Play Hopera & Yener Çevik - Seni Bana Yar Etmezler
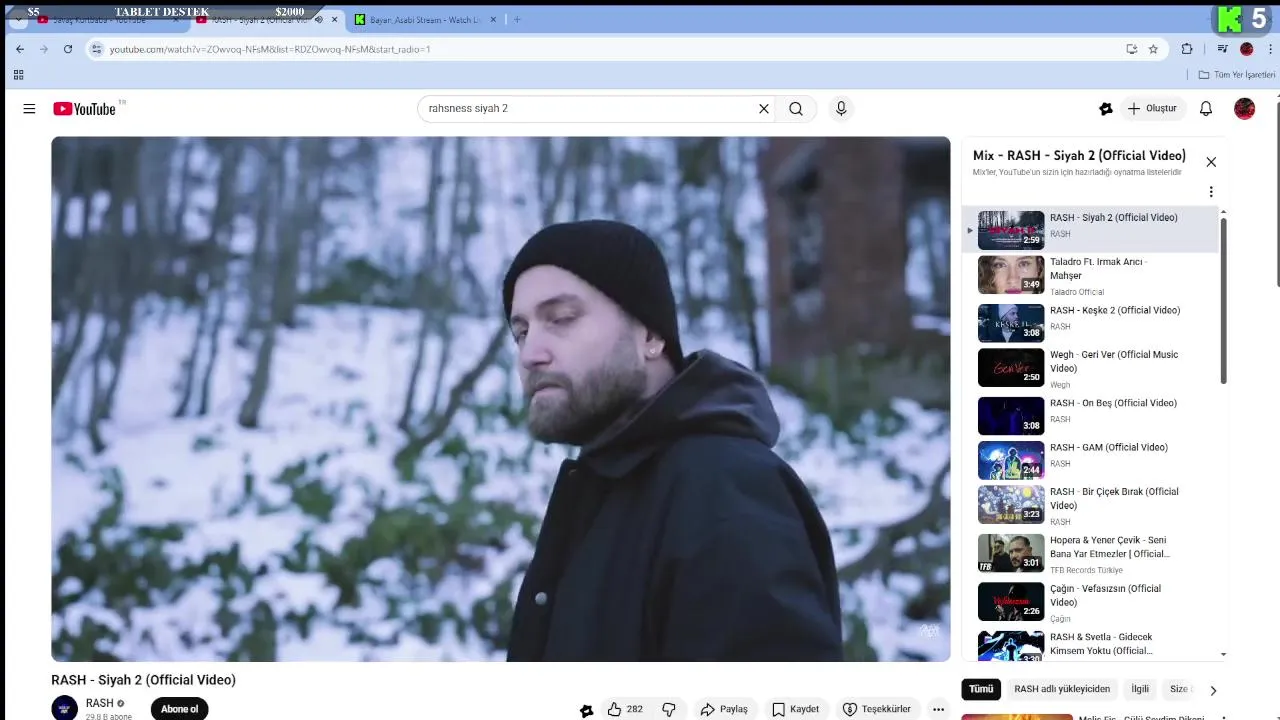This screenshot has width=1280, height=720. pyautogui.click(x=1091, y=554)
